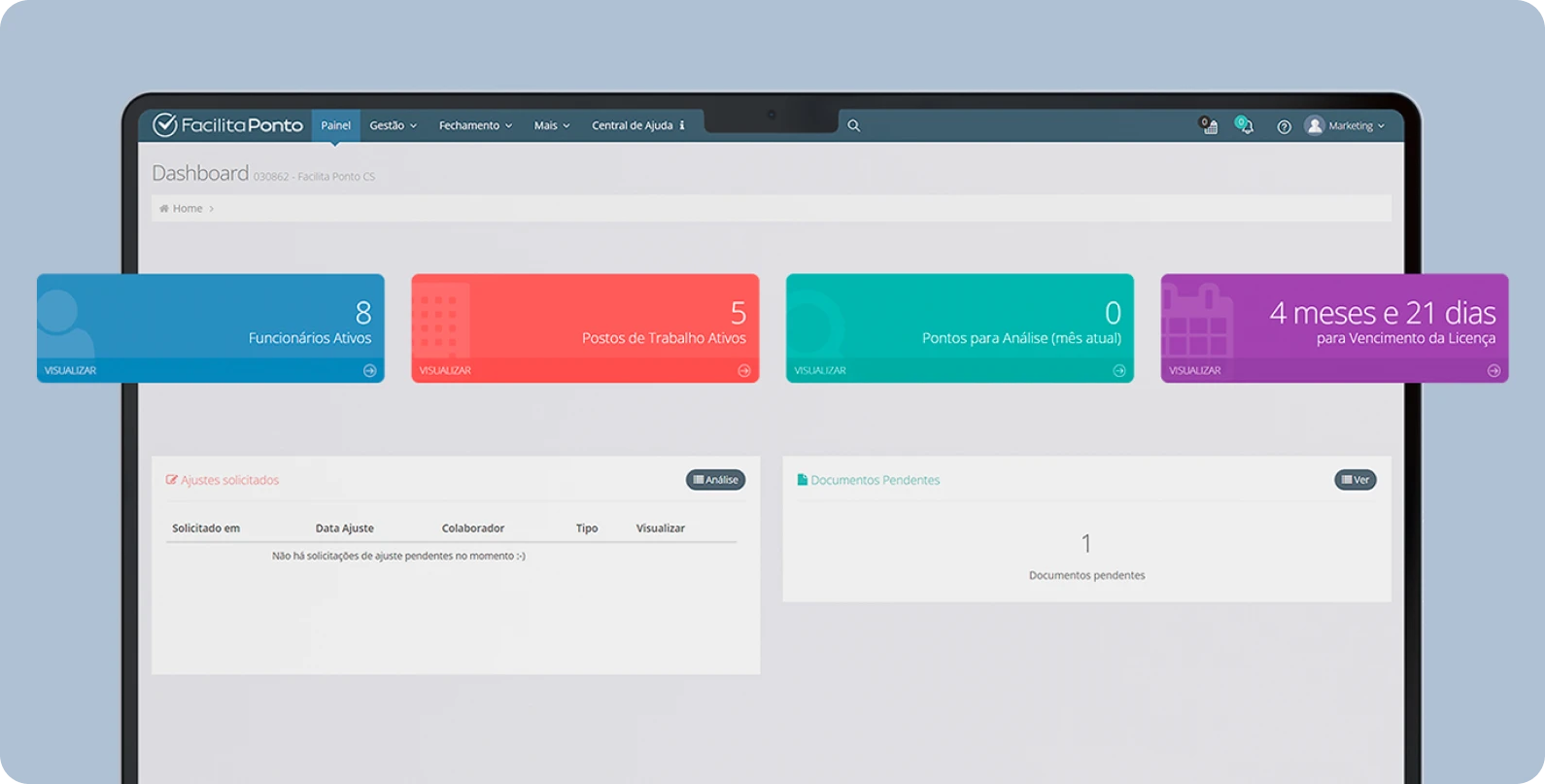1545x784 pixels.
Task: Click VISUALIZAR link on Funcionários Ativos card
Action: (70, 370)
